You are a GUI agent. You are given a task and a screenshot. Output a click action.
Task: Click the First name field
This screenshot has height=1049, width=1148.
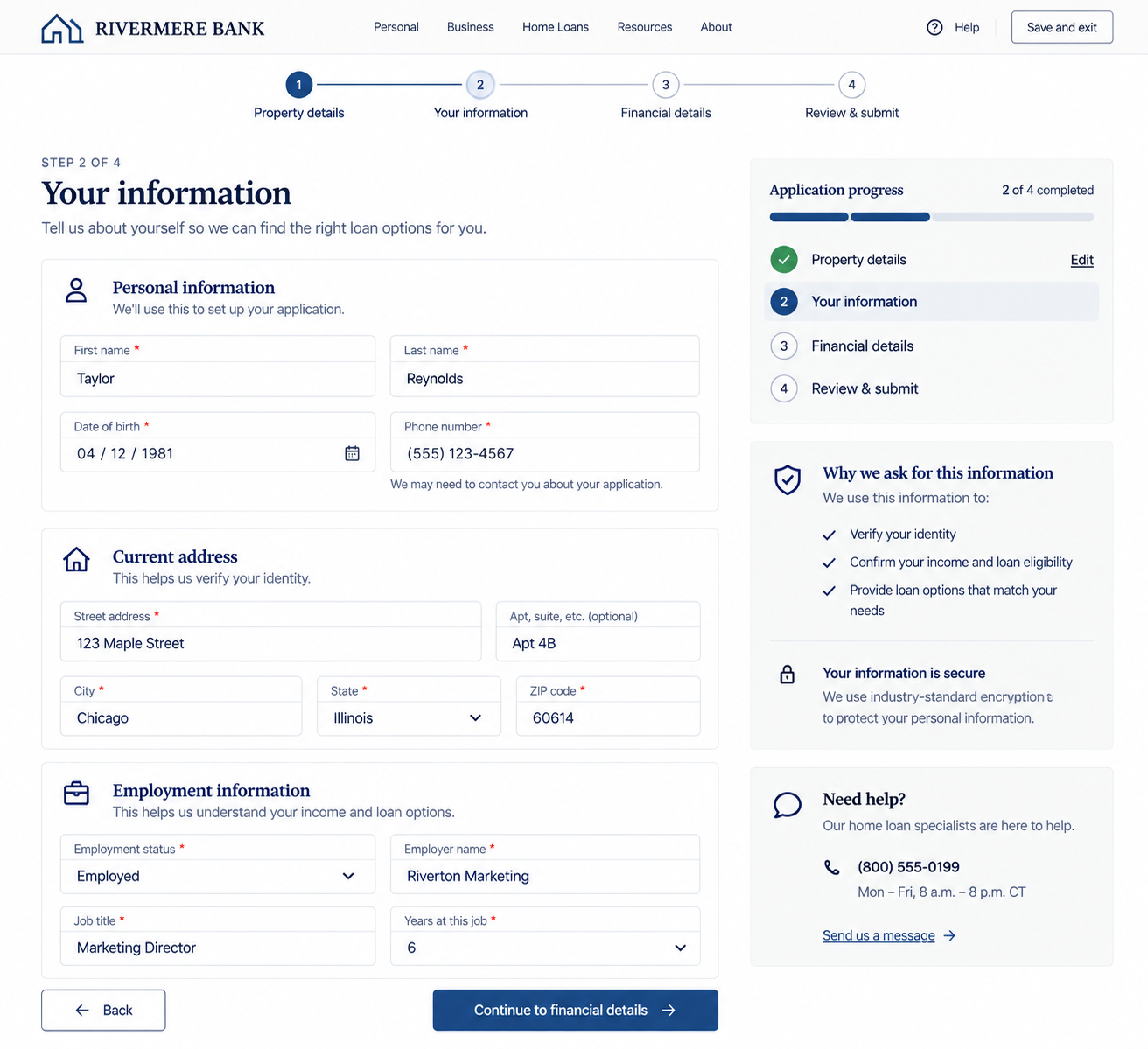(218, 367)
